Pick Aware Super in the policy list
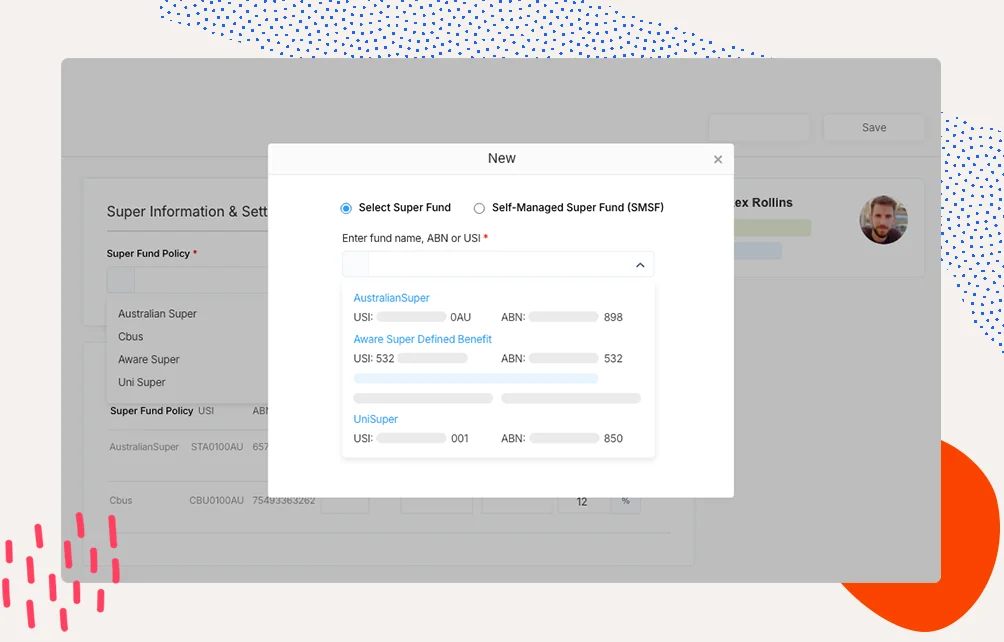 [x=149, y=360]
